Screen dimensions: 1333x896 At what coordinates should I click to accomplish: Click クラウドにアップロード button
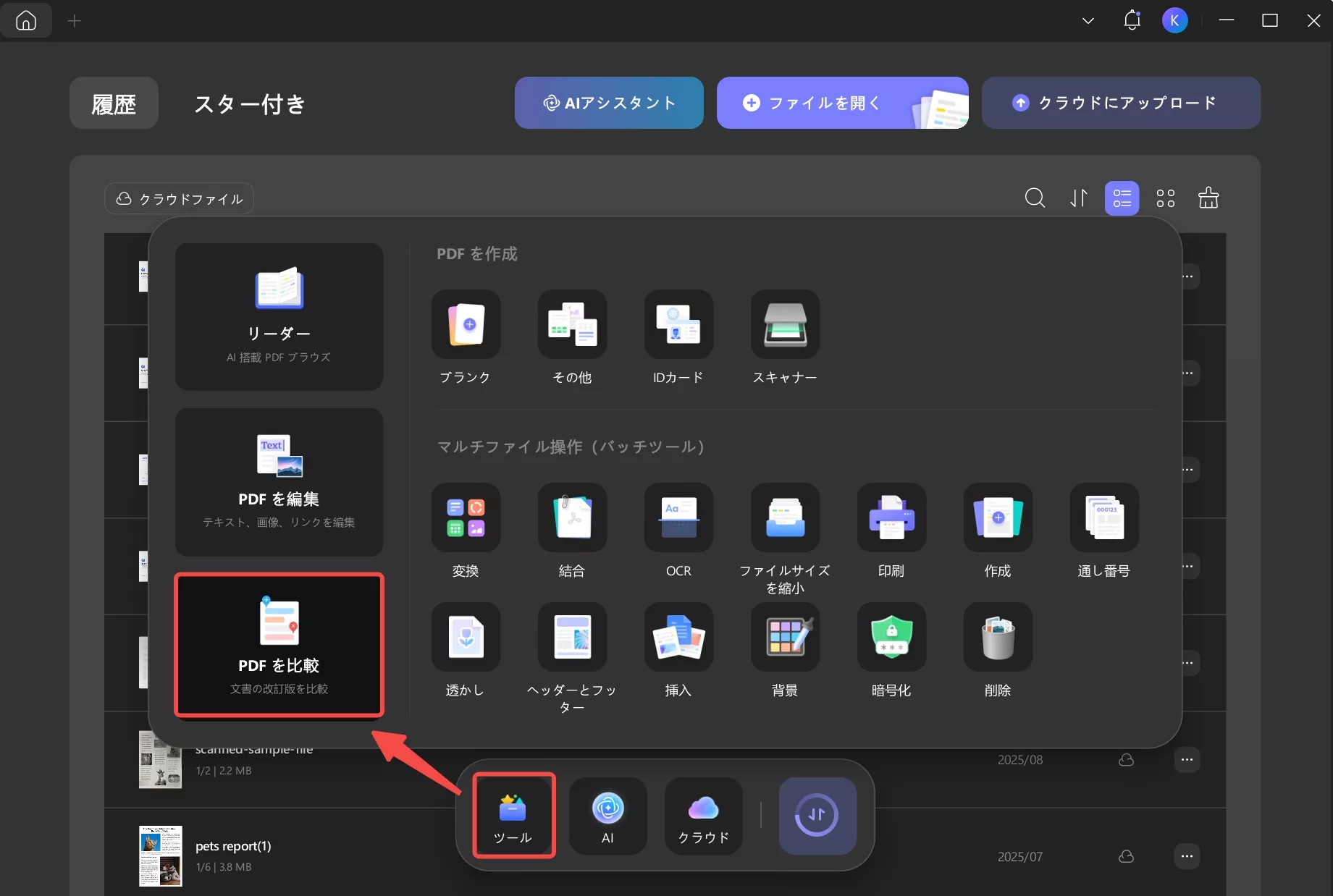tap(1121, 103)
